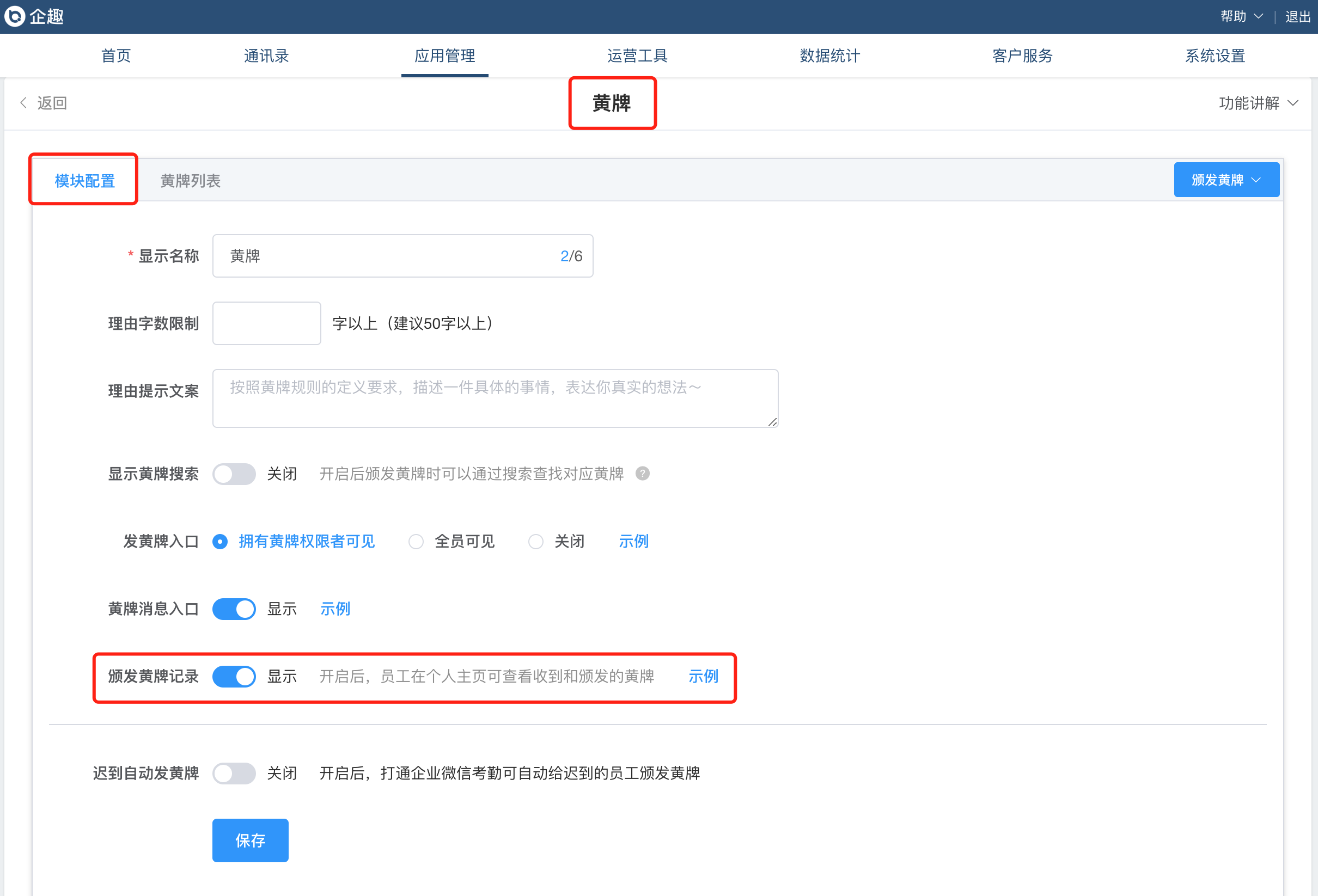Screen dimensions: 1318x896
Task: Click the 保存 button
Action: click(250, 840)
